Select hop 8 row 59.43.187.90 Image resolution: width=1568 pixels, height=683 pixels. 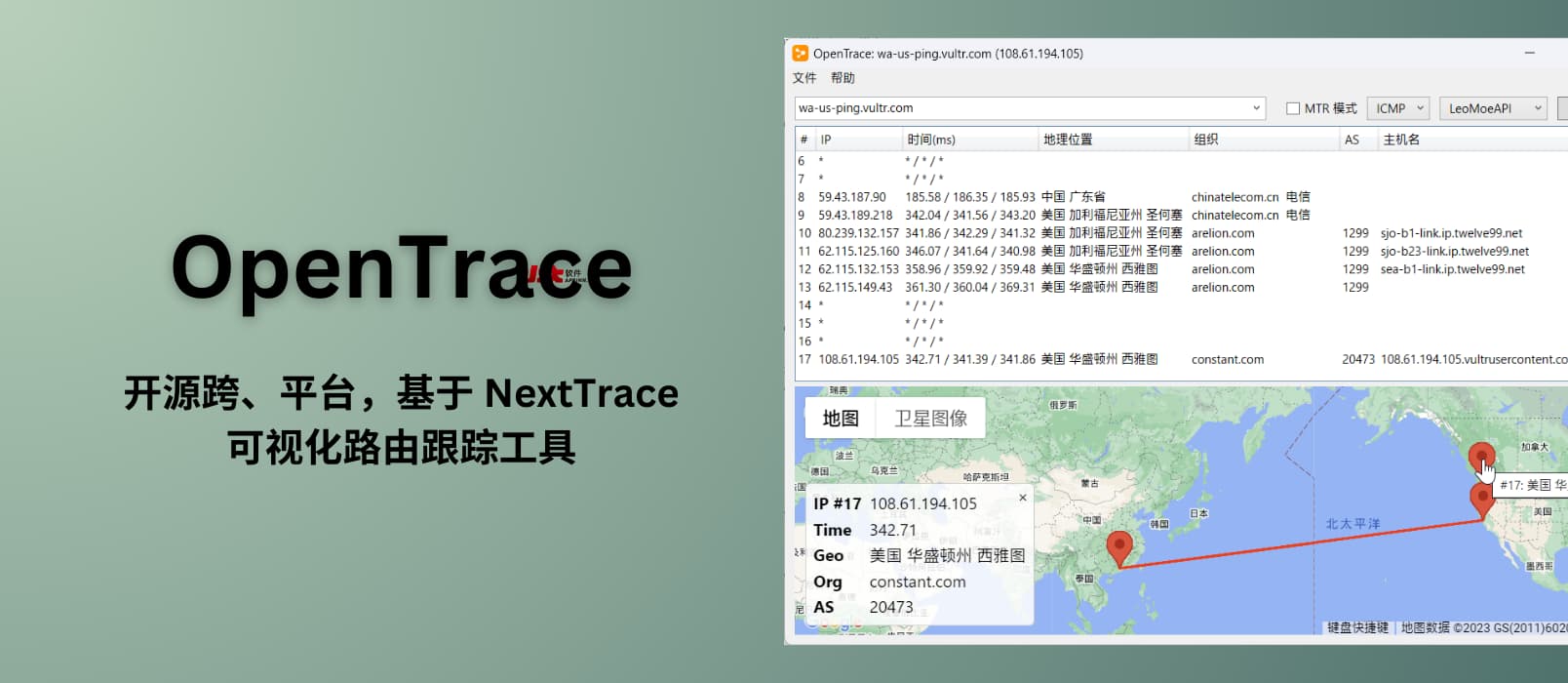(975, 197)
